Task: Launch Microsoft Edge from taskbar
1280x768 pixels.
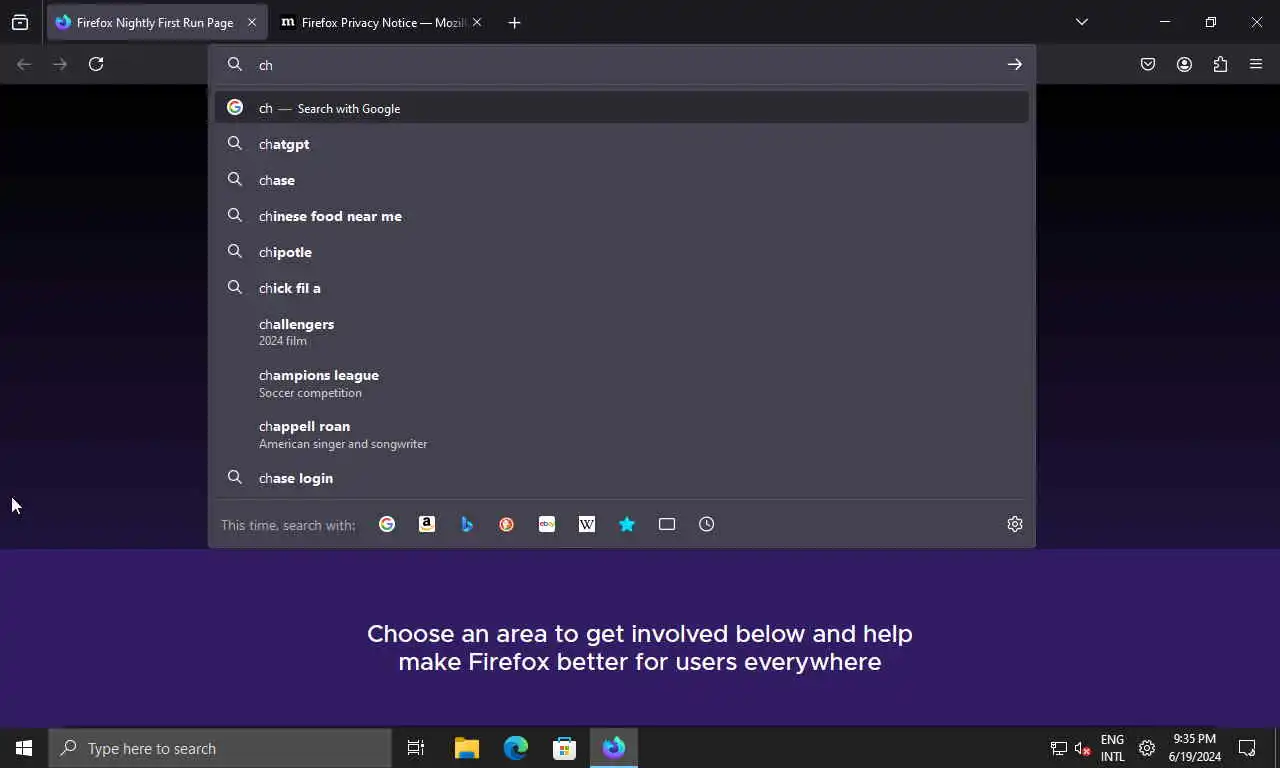Action: [515, 748]
